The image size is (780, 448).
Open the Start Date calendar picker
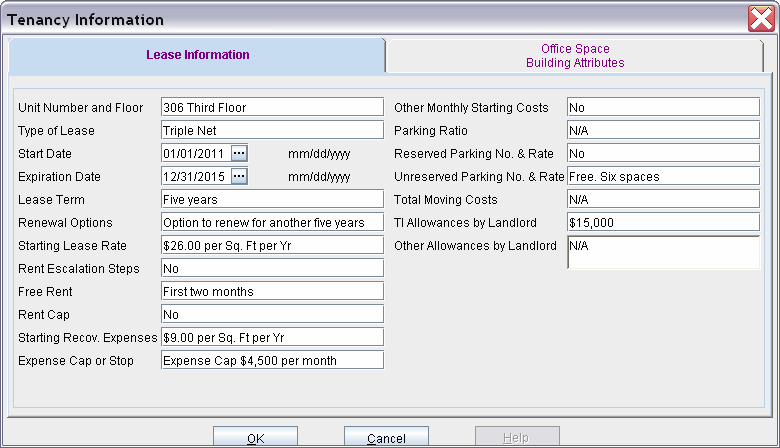pyautogui.click(x=239, y=153)
